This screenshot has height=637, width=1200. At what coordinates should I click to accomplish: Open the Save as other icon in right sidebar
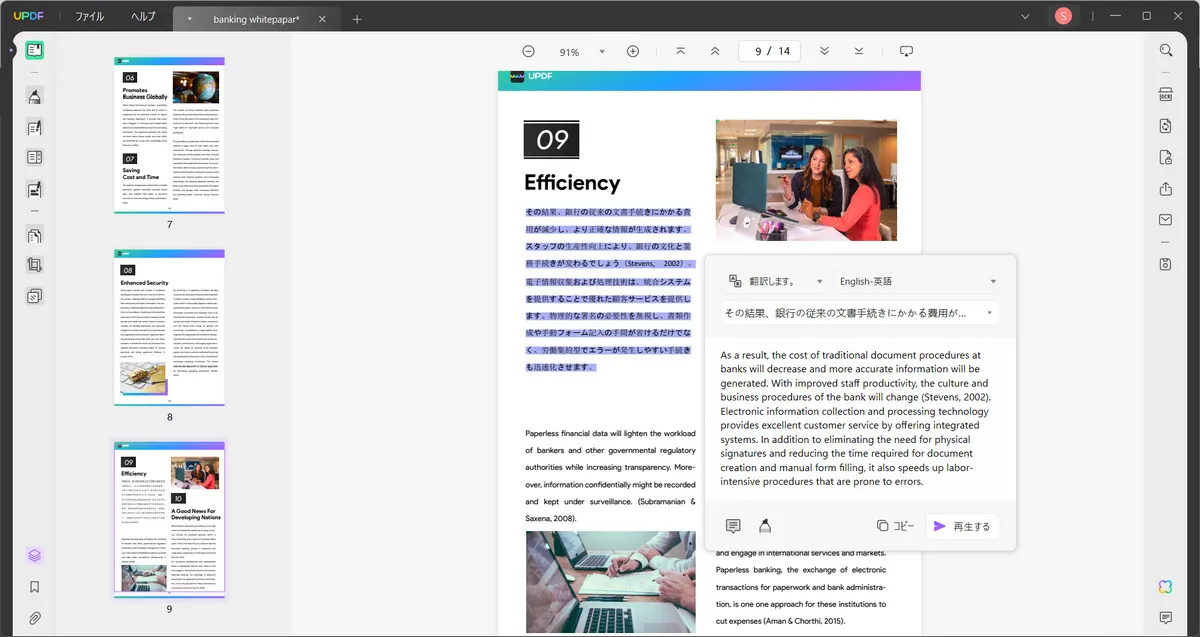click(1166, 264)
